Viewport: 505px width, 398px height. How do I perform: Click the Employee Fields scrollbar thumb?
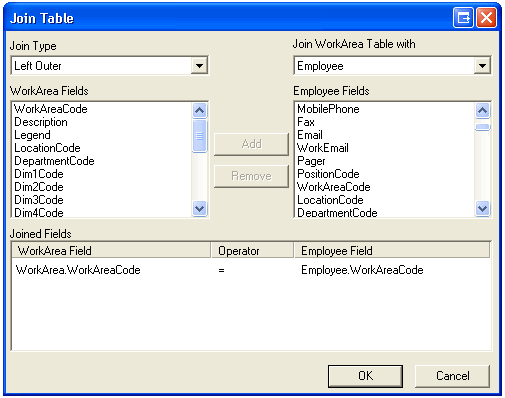coord(483,127)
